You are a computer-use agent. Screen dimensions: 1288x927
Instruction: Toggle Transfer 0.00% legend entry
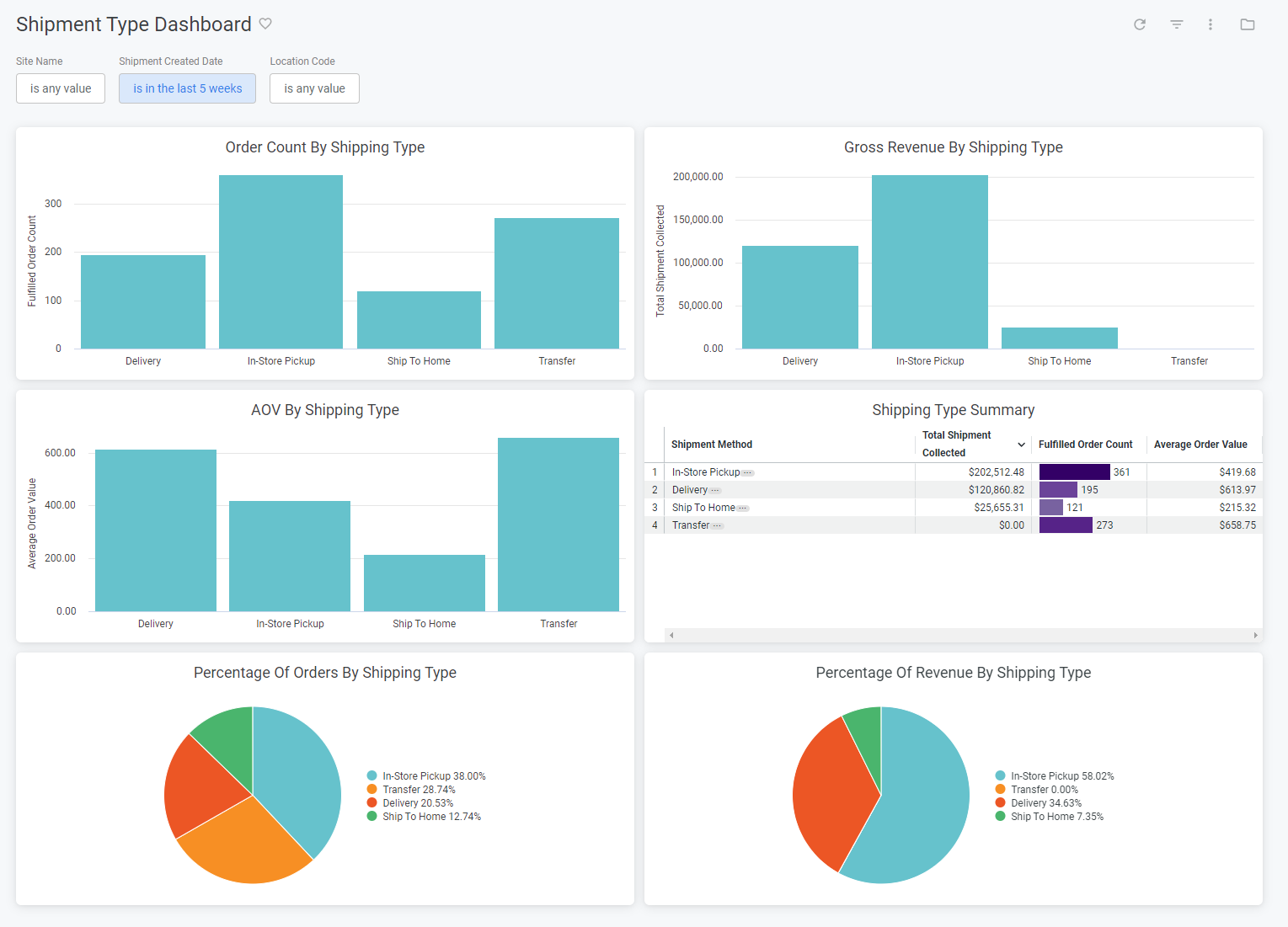coord(1037,790)
